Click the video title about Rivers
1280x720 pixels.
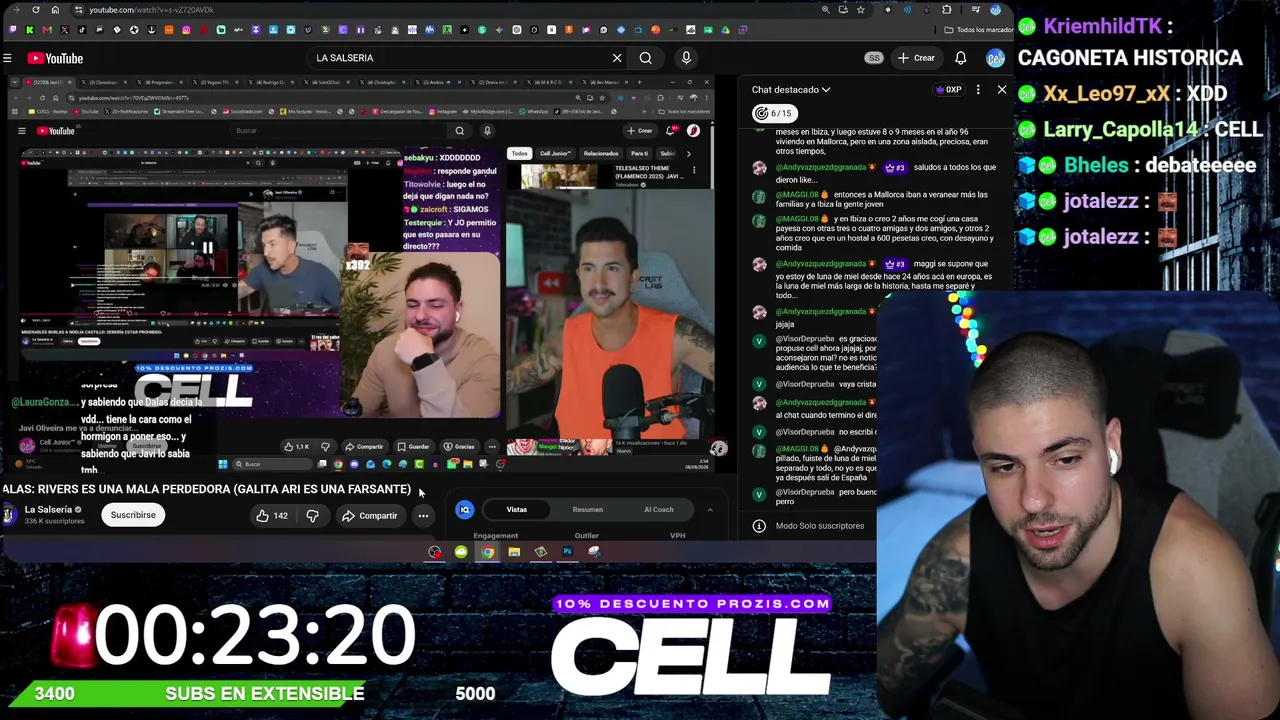coord(206,489)
